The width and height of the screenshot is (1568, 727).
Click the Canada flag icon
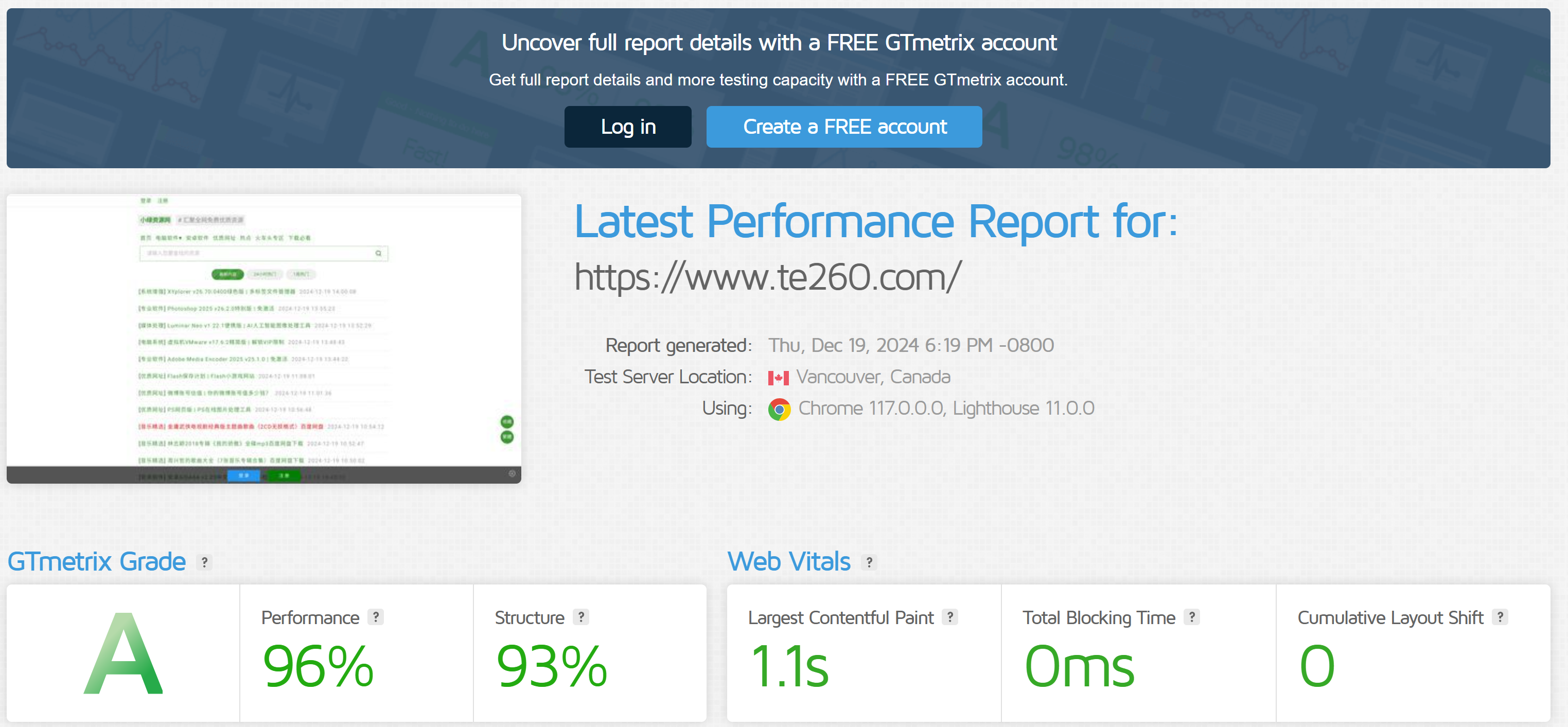click(x=779, y=378)
